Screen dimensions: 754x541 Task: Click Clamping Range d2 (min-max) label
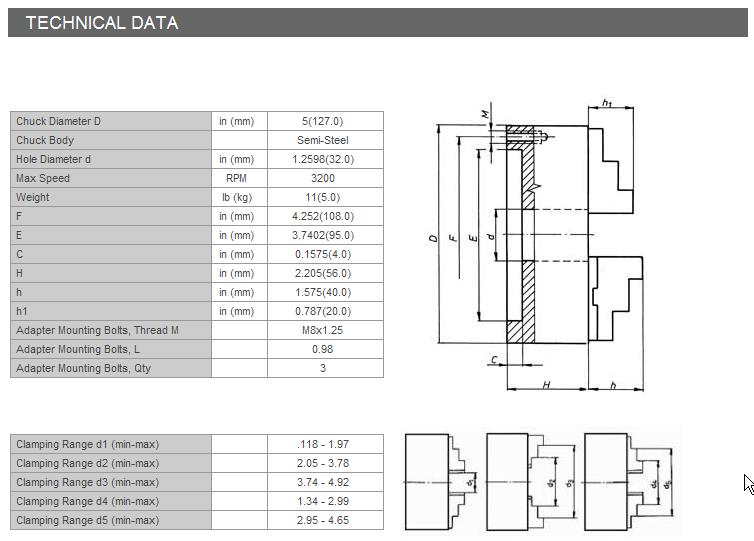88,463
